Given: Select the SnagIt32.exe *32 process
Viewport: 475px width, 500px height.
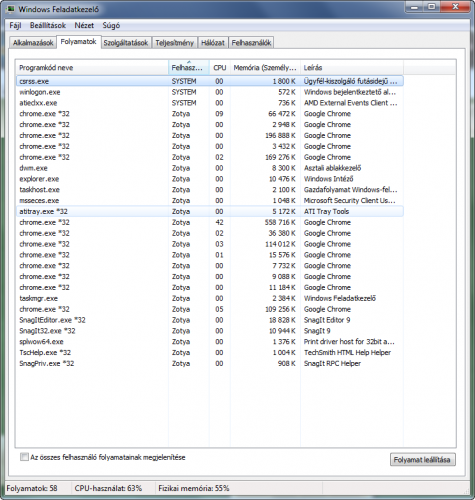Looking at the screenshot, I should [210, 331].
